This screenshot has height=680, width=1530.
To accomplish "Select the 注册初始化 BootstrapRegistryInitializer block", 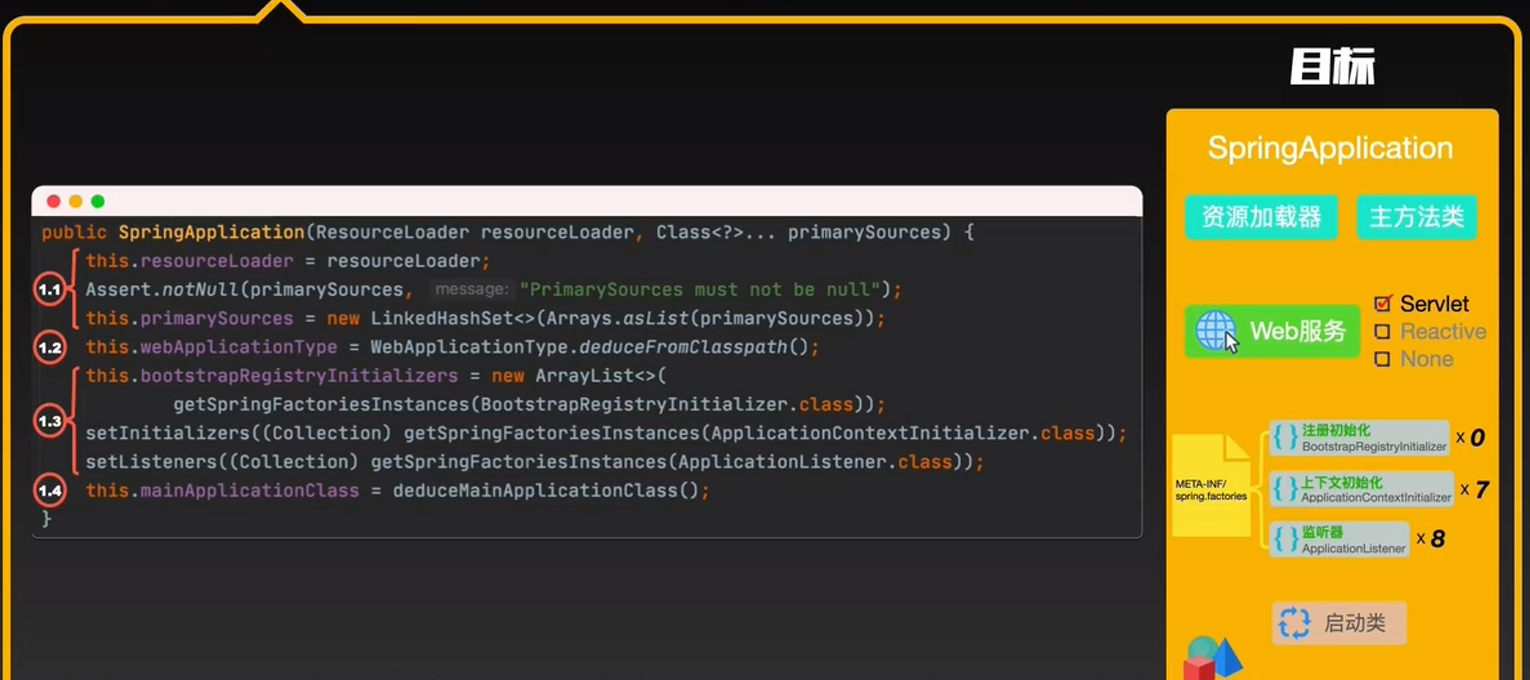I will pyautogui.click(x=1360, y=437).
